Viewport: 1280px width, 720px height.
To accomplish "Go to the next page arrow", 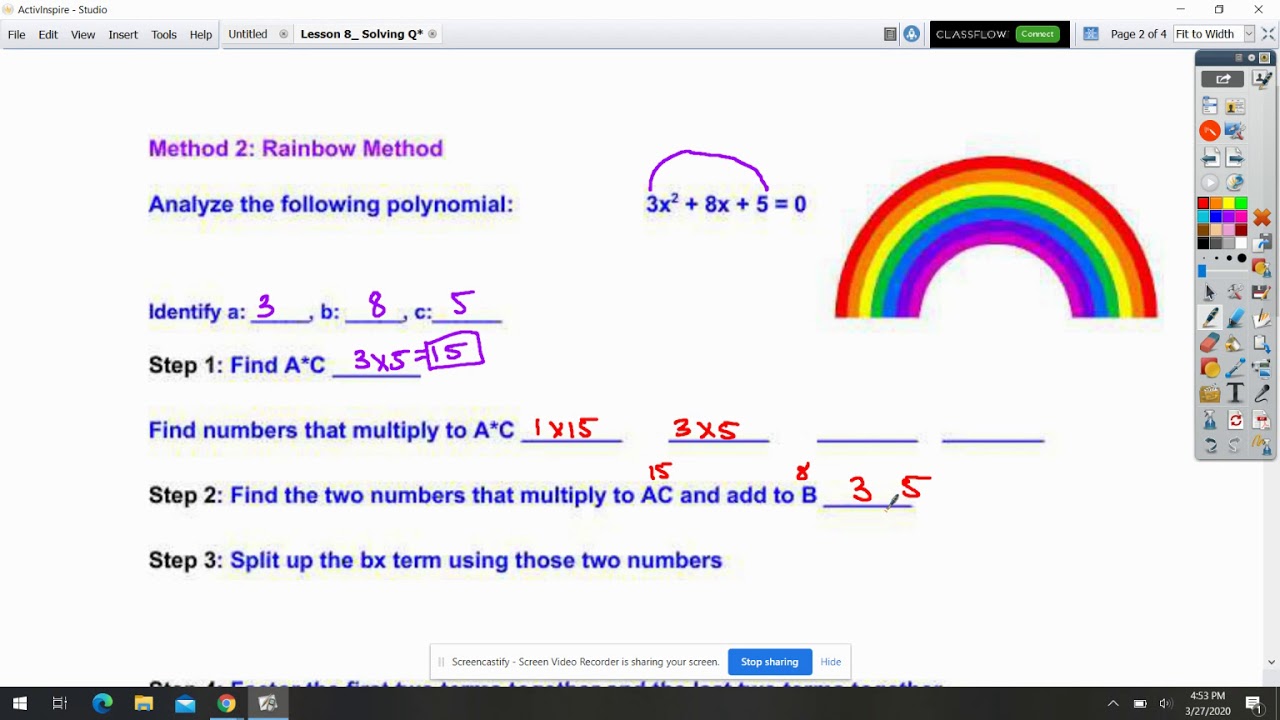I will click(x=1235, y=156).
